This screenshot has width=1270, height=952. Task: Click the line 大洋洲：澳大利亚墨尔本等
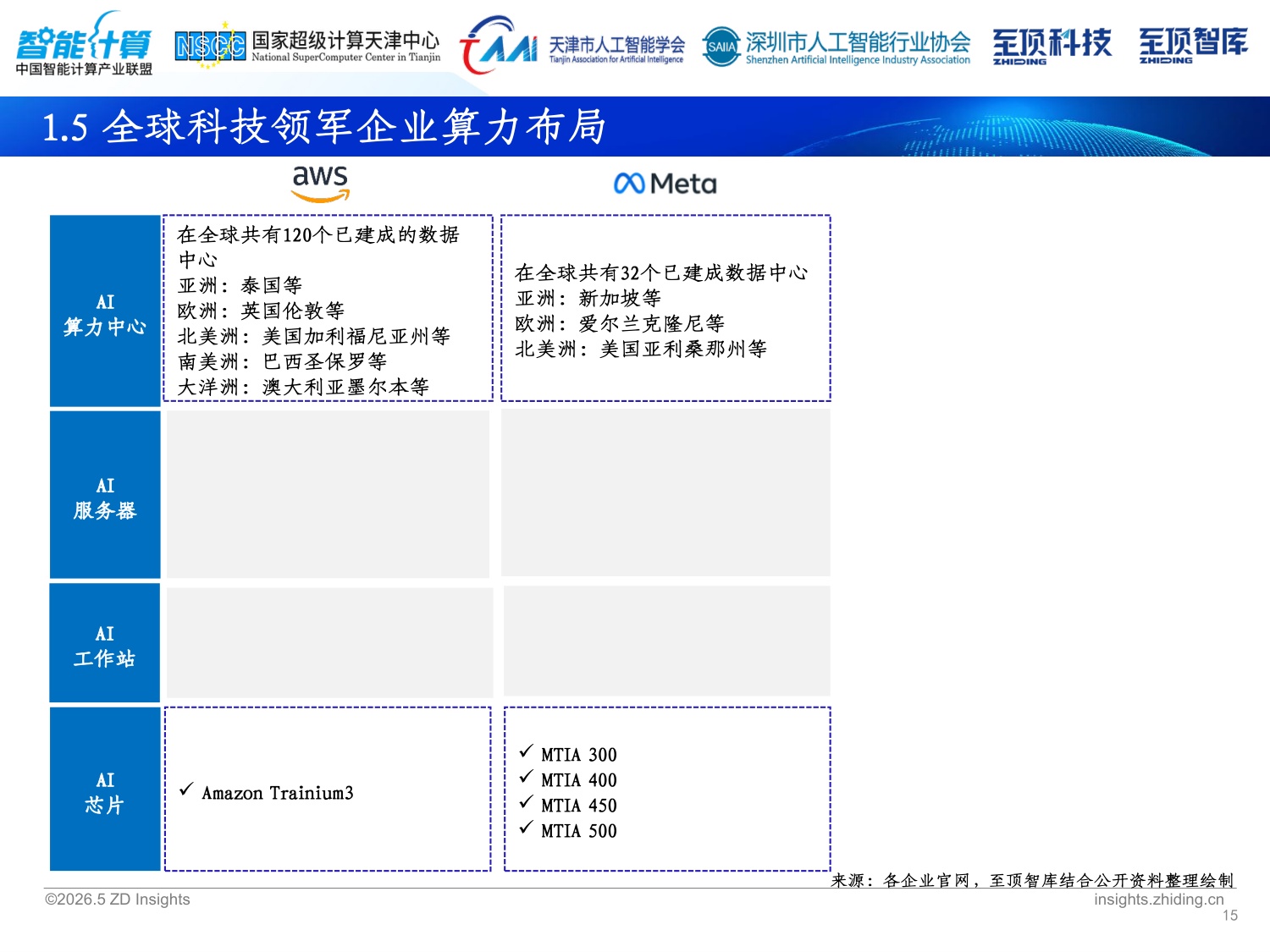click(303, 387)
